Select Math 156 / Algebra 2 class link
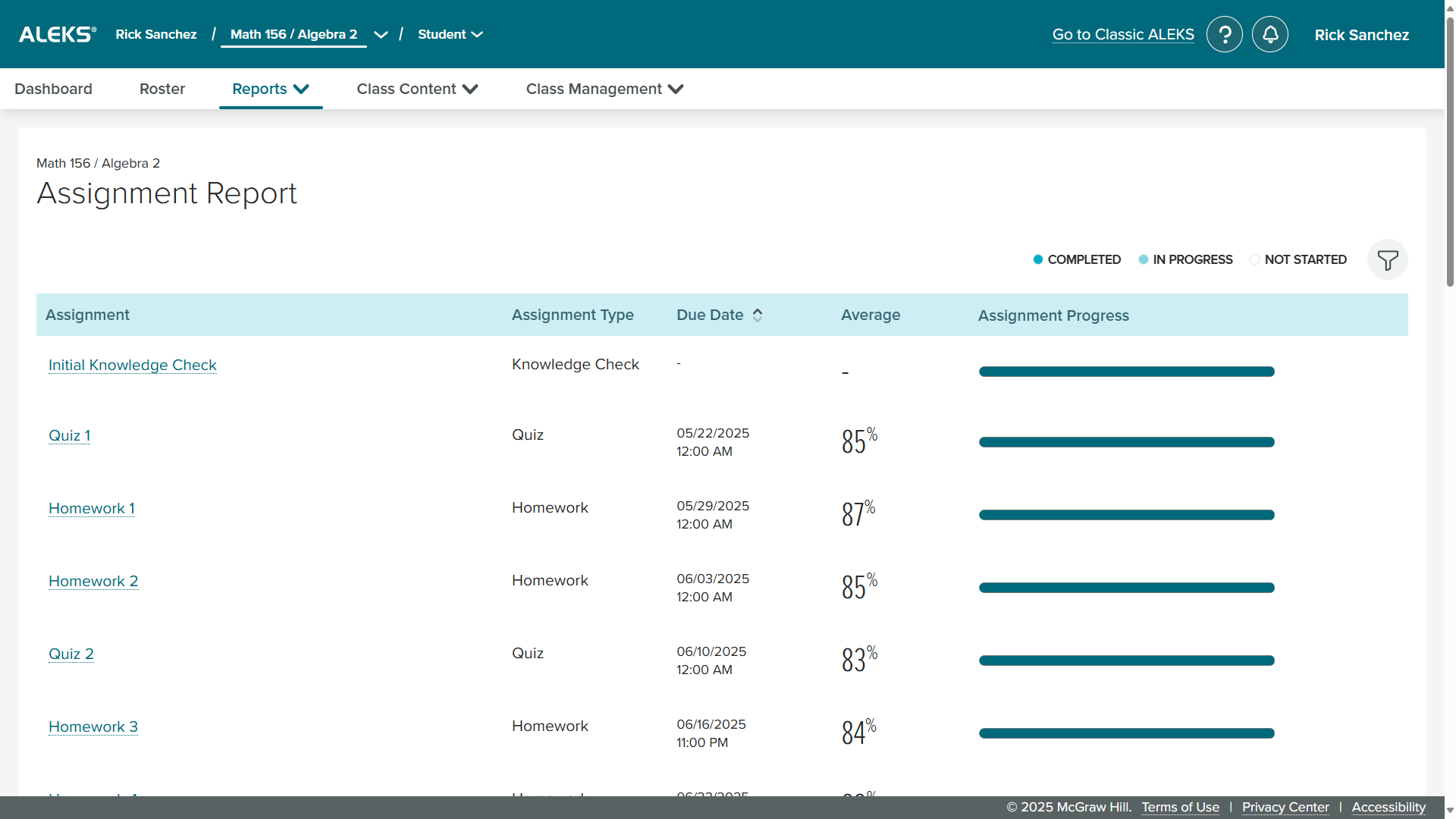The width and height of the screenshot is (1456, 819). coord(293,34)
